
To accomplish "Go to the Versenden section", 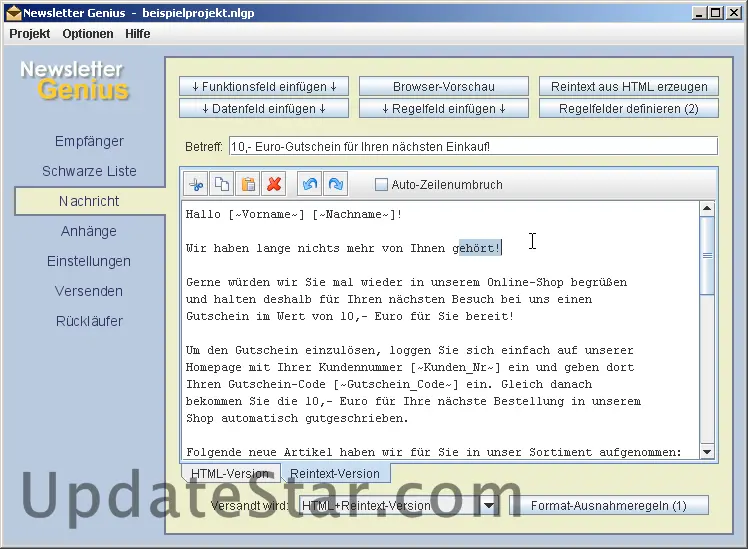I will coord(89,291).
